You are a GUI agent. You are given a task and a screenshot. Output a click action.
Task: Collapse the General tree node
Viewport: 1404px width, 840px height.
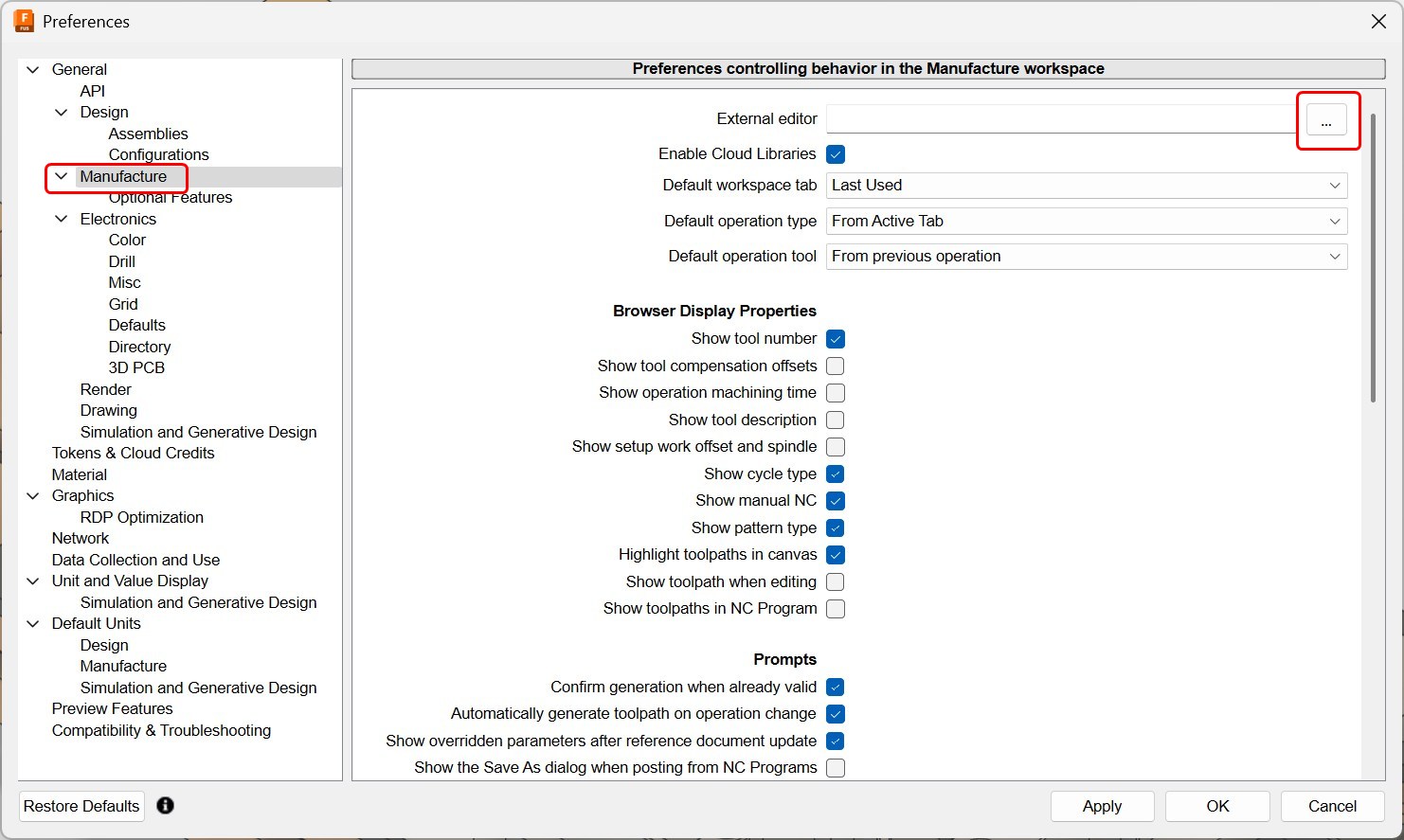click(x=32, y=69)
